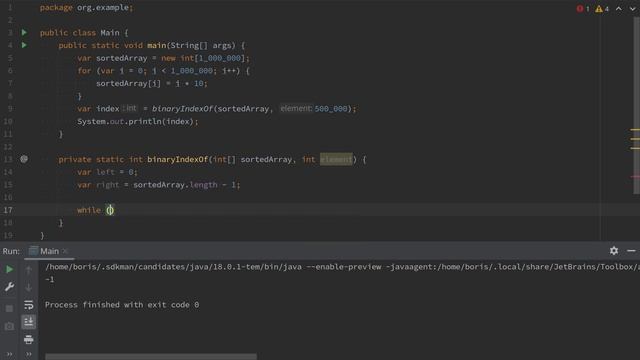Click the red error stripe marker
This screenshot has height=360, width=640.
pos(635,177)
